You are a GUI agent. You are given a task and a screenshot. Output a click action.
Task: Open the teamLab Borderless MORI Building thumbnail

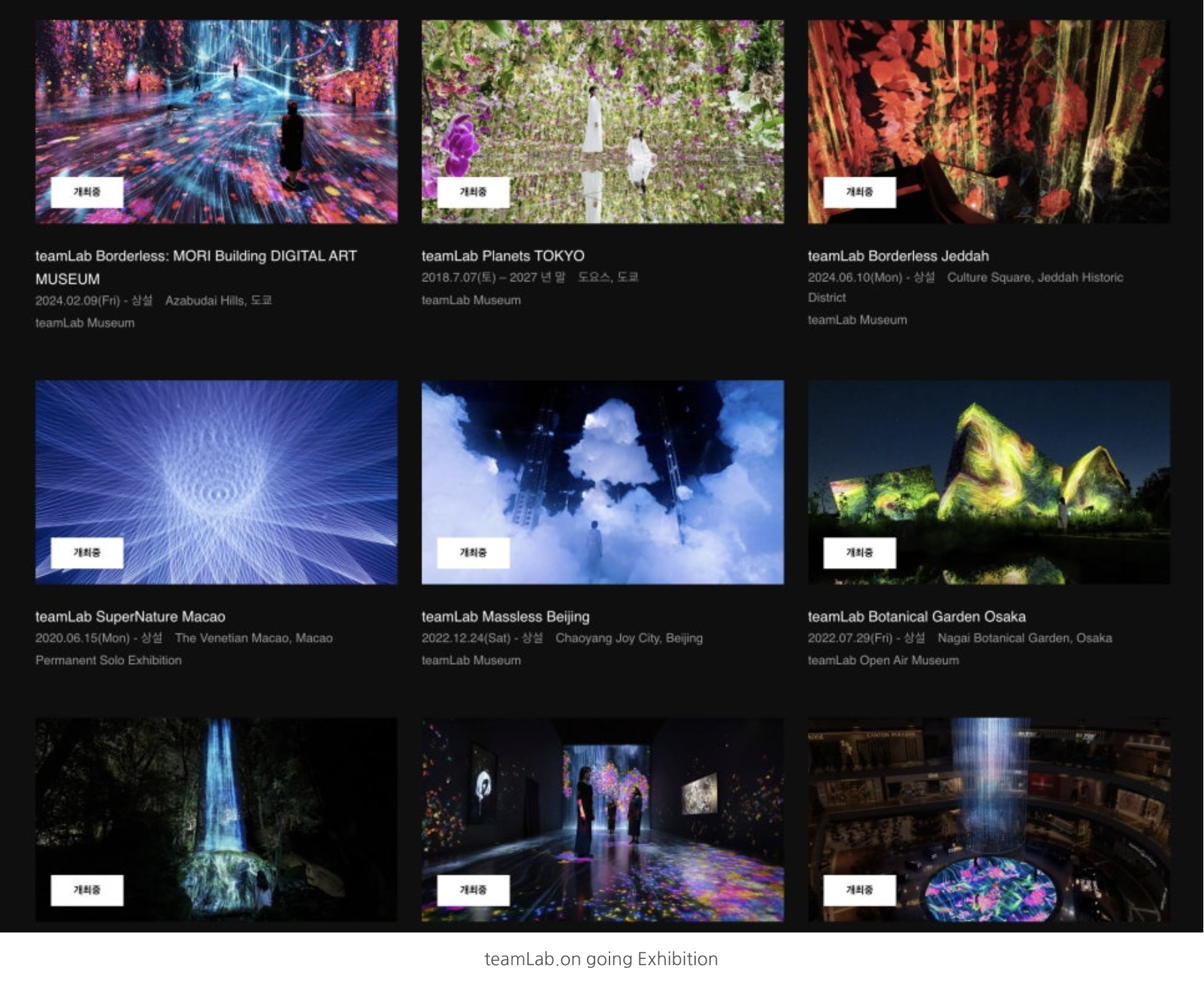click(216, 122)
